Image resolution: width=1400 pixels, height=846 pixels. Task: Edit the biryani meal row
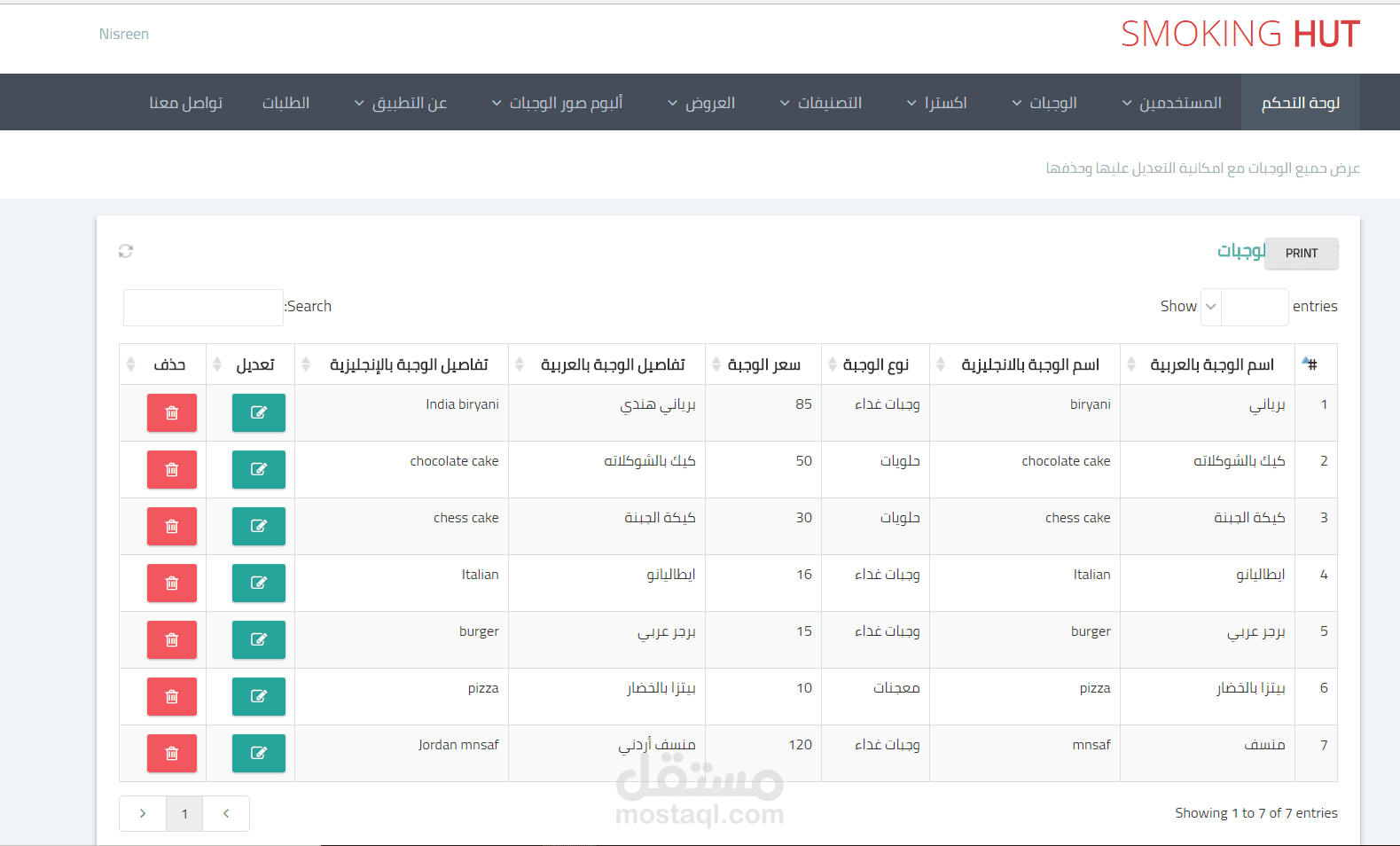point(259,412)
